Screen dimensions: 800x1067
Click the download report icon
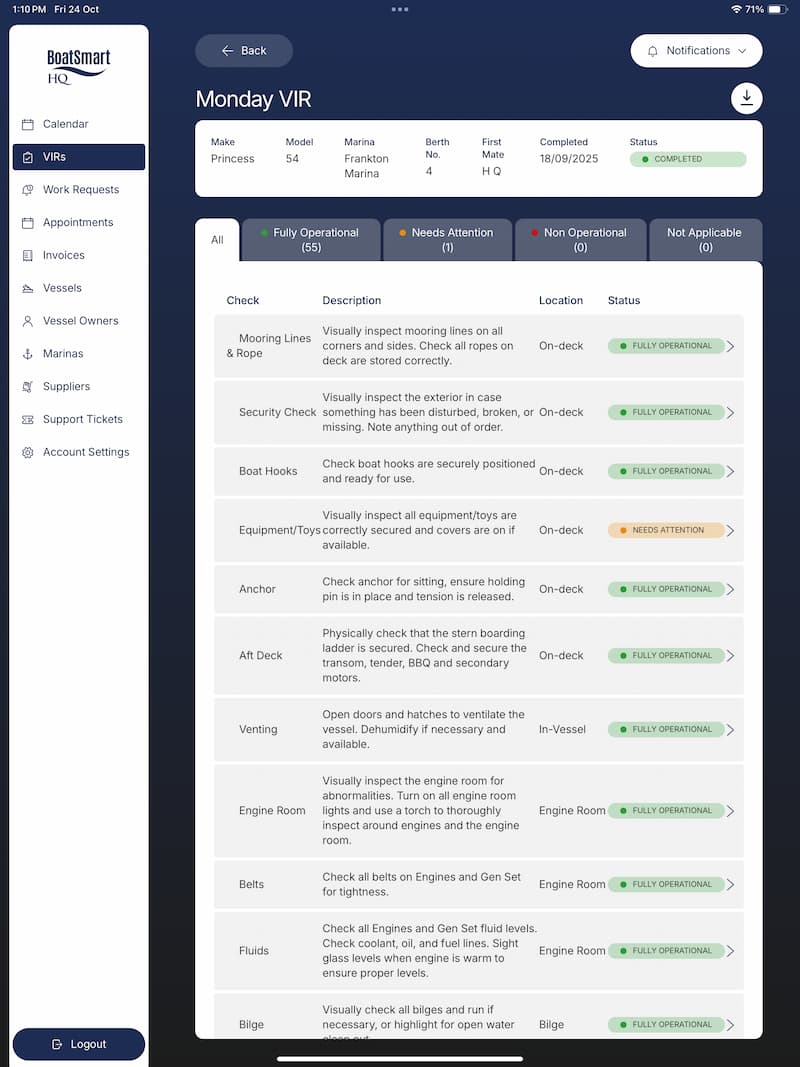pyautogui.click(x=746, y=98)
